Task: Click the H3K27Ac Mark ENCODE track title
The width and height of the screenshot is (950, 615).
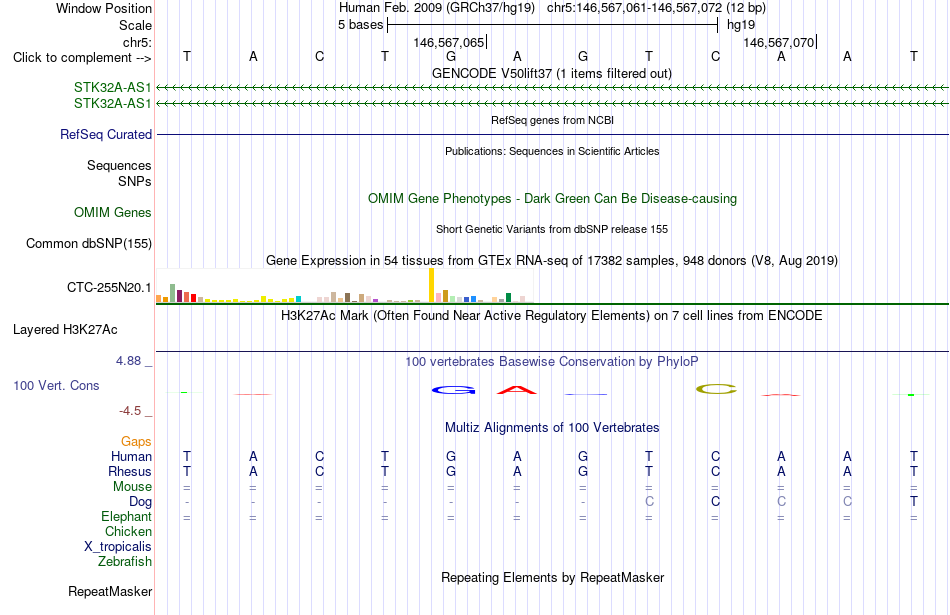Action: pos(552,316)
